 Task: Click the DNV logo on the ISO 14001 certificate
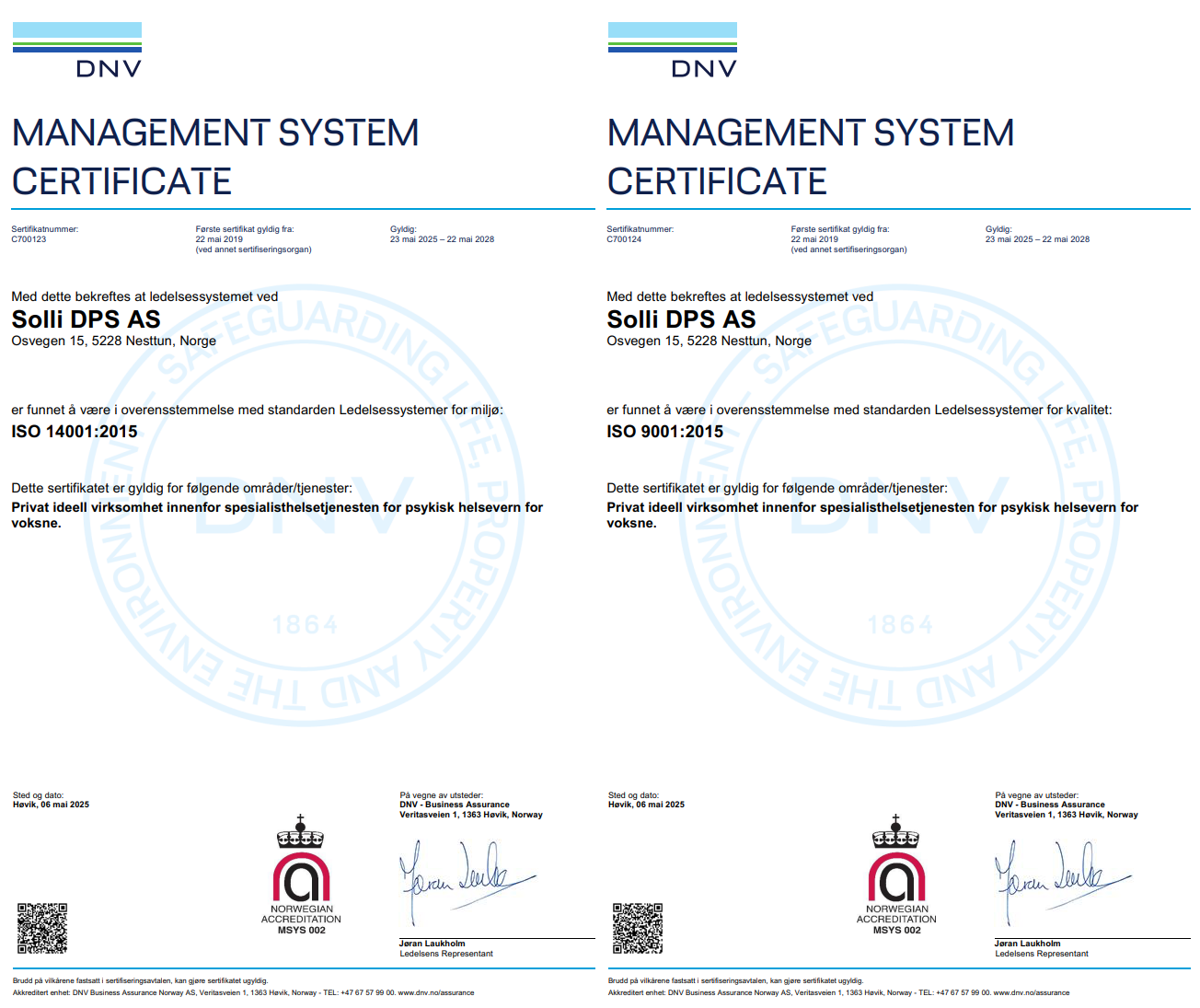pyautogui.click(x=77, y=52)
